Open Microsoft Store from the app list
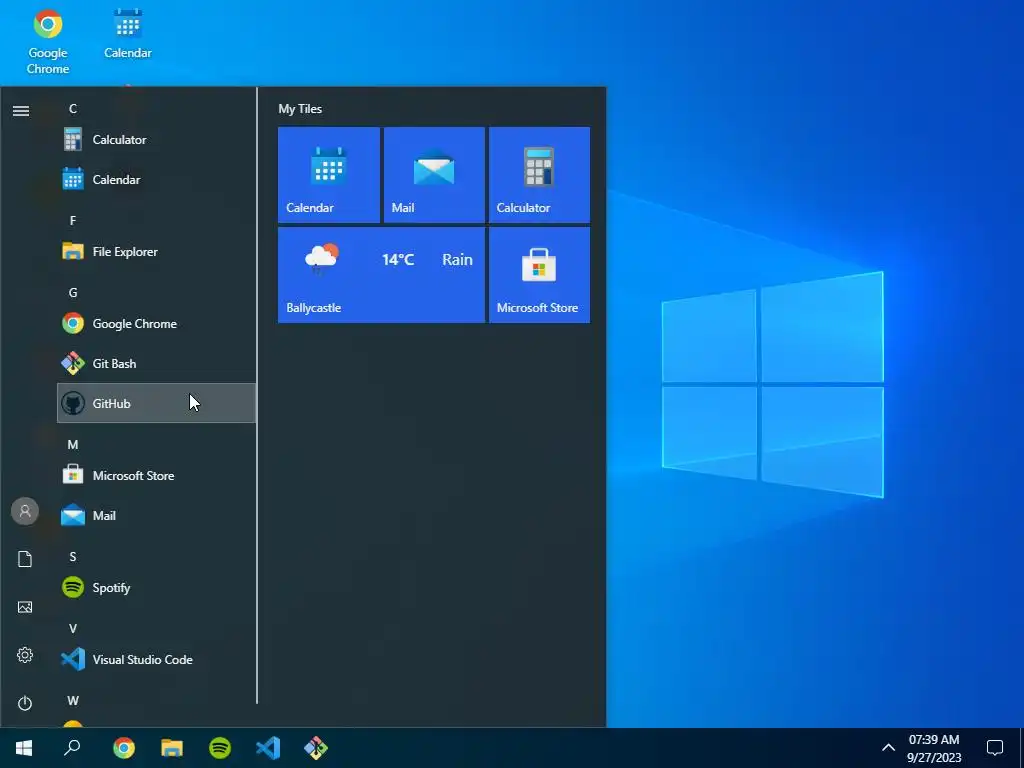This screenshot has width=1024, height=768. point(156,475)
